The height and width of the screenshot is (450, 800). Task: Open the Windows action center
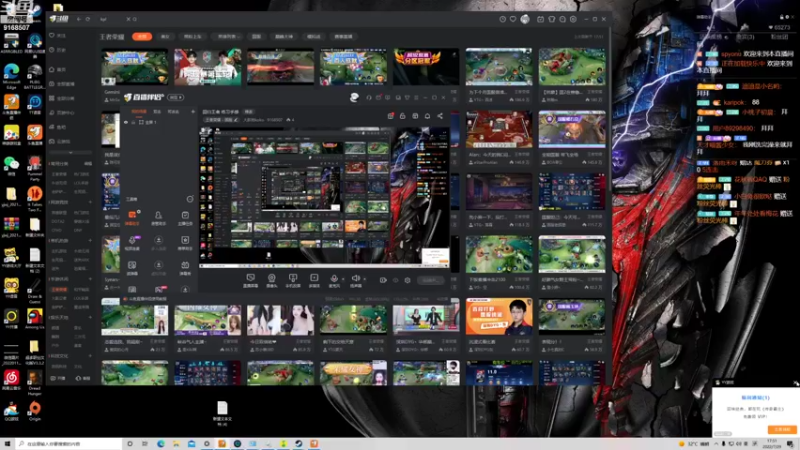790,444
